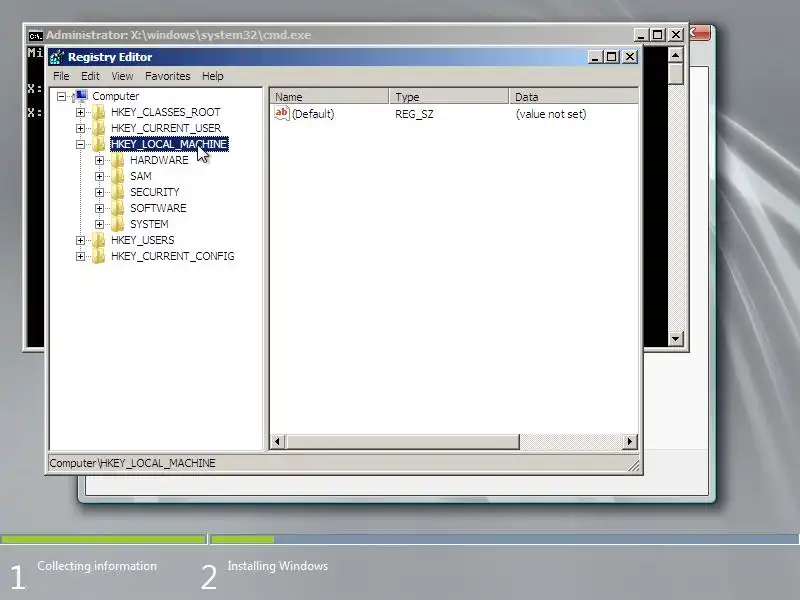Click the values pane scroll-left arrow
The width and height of the screenshot is (800, 600).
click(x=278, y=442)
